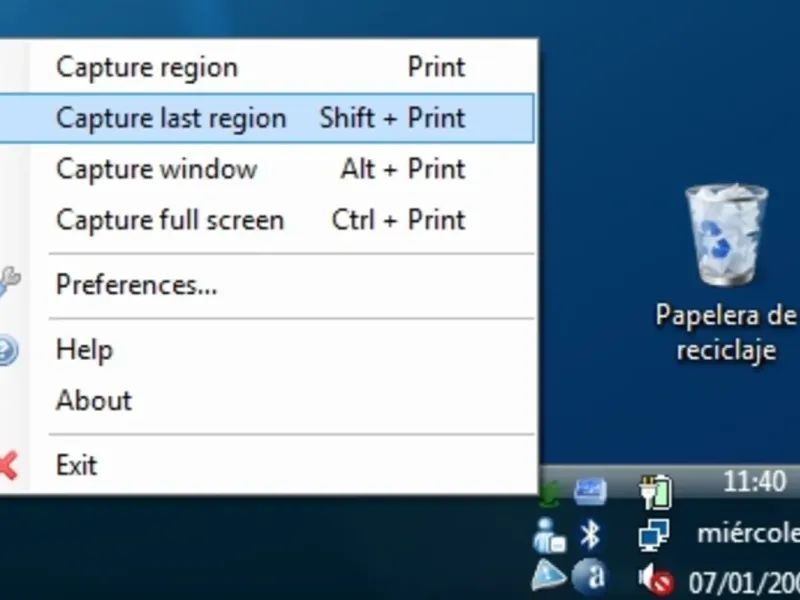Click the green arrow tray icon

(x=551, y=494)
